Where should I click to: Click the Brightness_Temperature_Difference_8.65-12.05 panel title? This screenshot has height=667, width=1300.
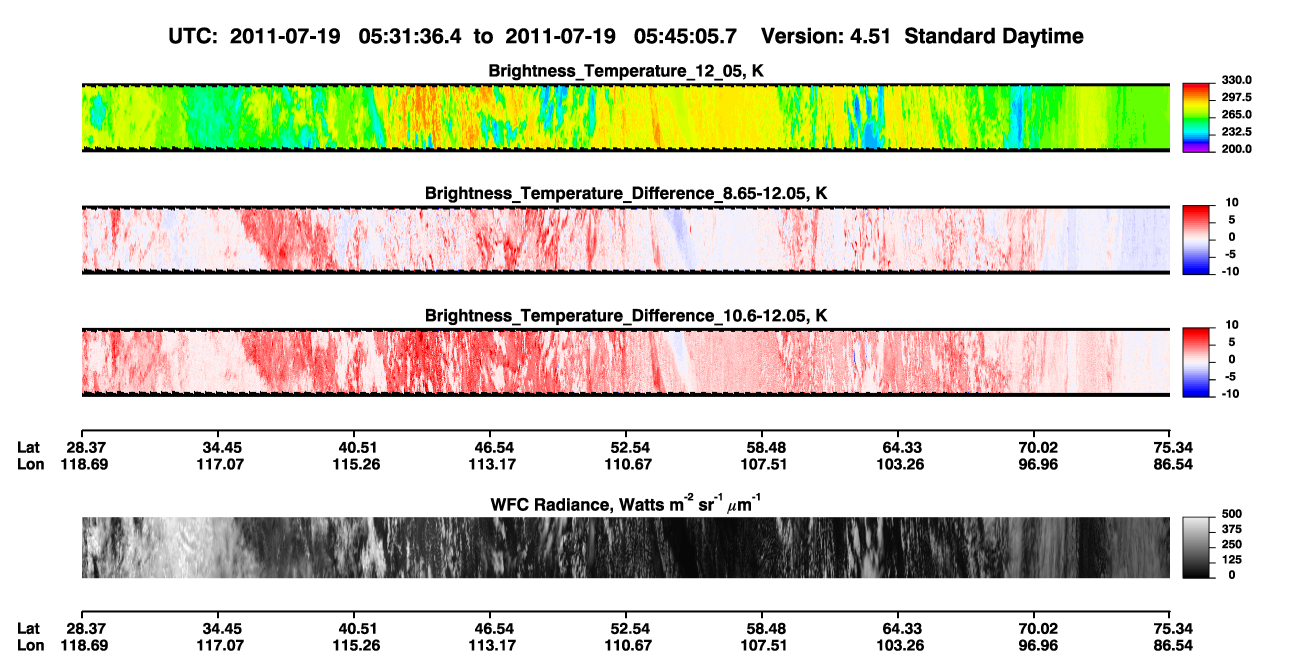pos(626,192)
